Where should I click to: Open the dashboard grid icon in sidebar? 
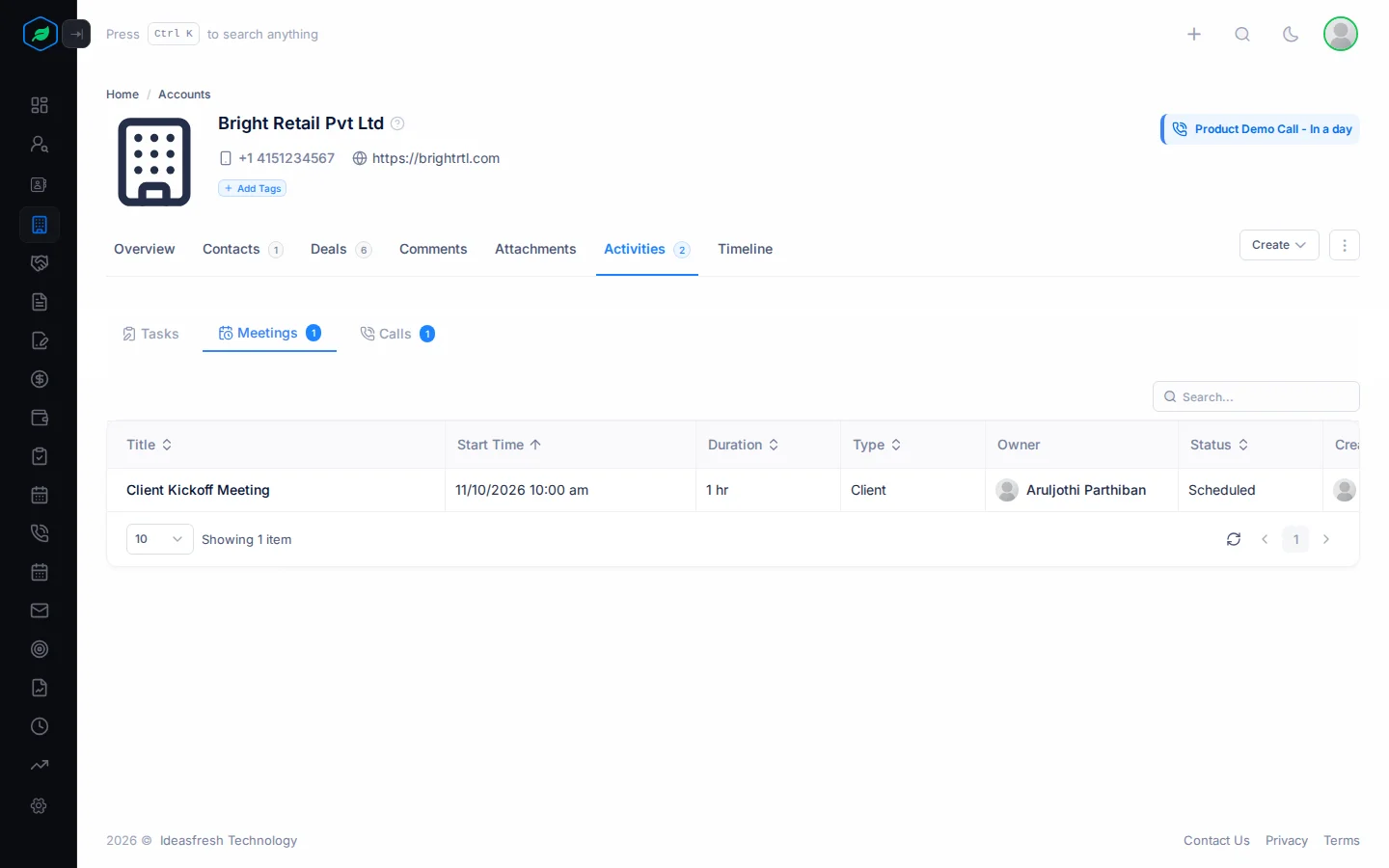(40, 105)
